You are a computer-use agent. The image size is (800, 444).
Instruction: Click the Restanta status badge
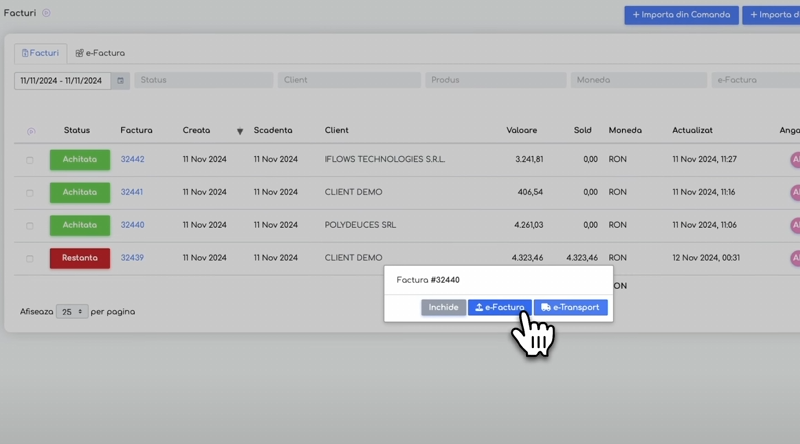pyautogui.click(x=80, y=258)
